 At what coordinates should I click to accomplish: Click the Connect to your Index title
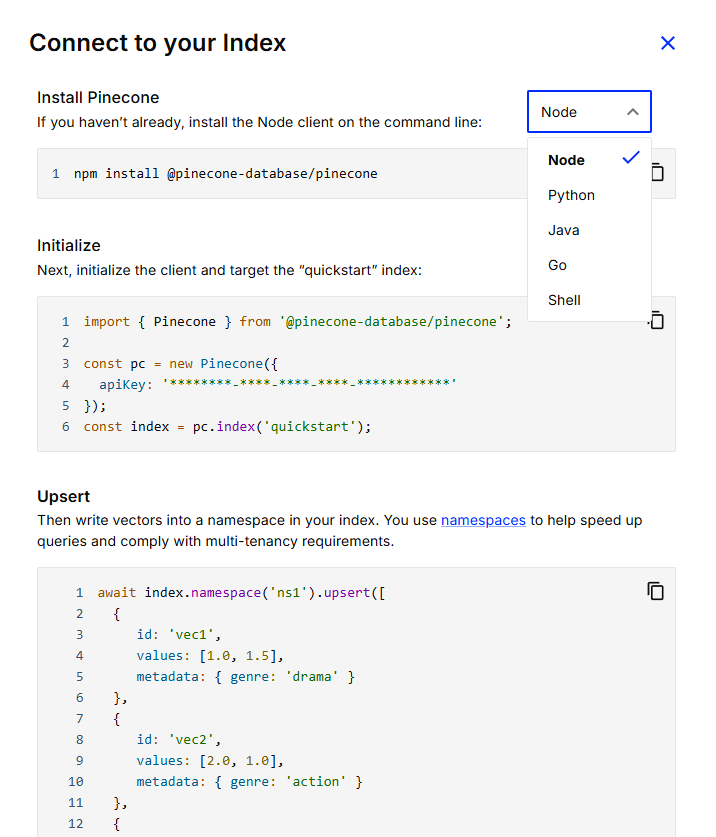coord(158,43)
